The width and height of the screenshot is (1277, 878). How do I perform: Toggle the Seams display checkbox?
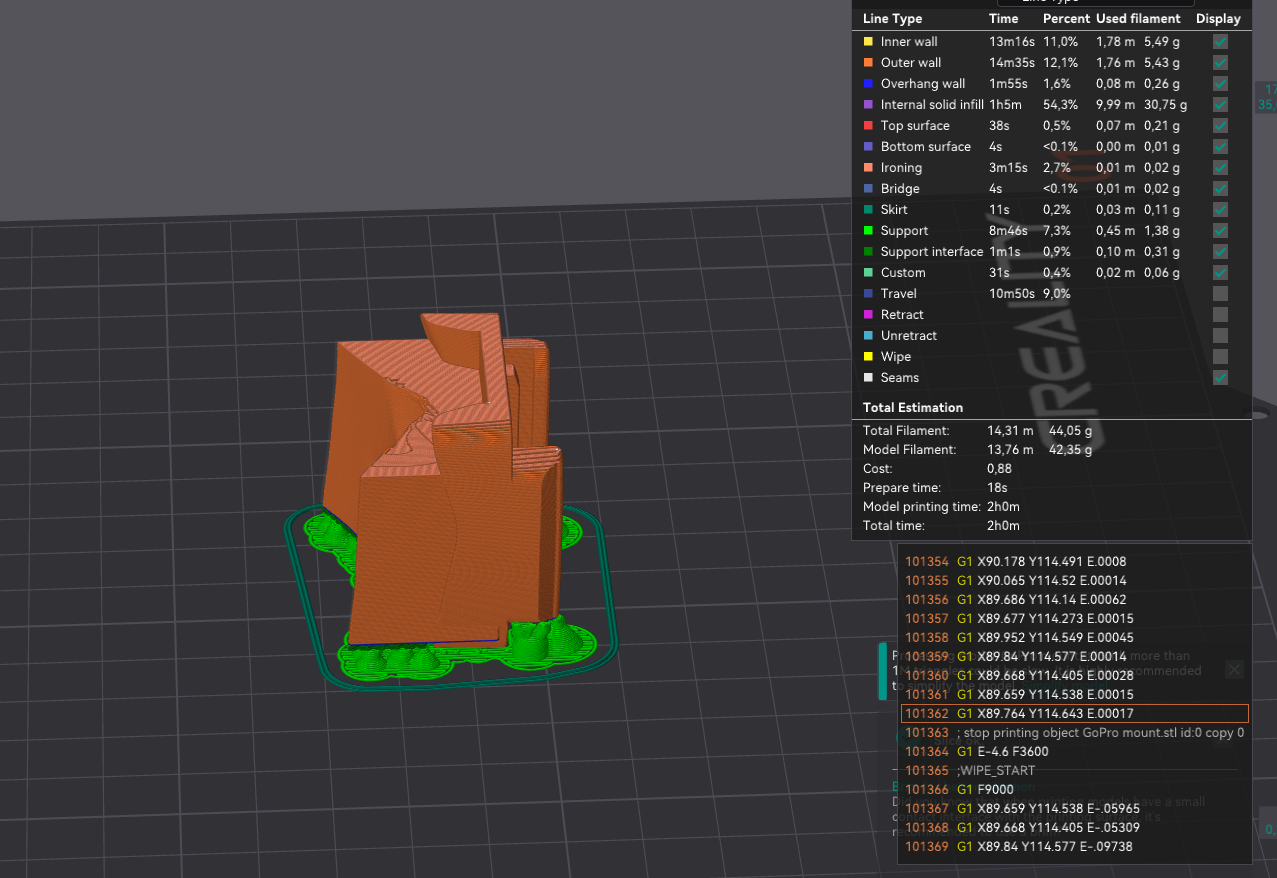point(1219,378)
